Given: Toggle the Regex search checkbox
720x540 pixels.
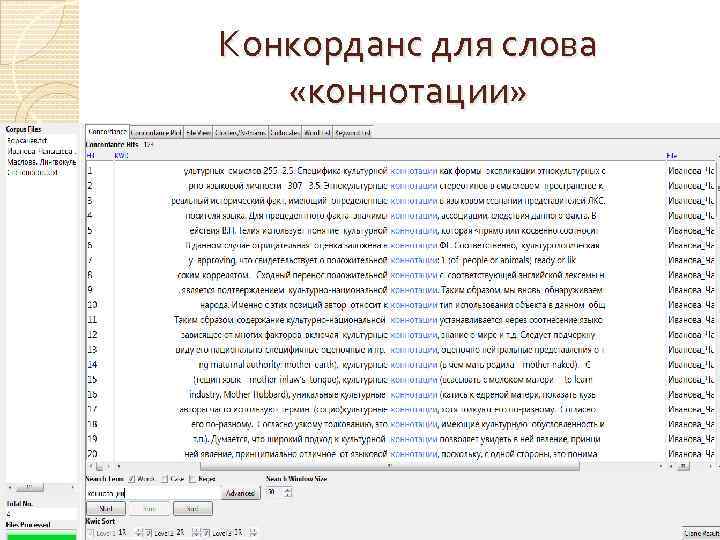Looking at the screenshot, I should [x=193, y=479].
